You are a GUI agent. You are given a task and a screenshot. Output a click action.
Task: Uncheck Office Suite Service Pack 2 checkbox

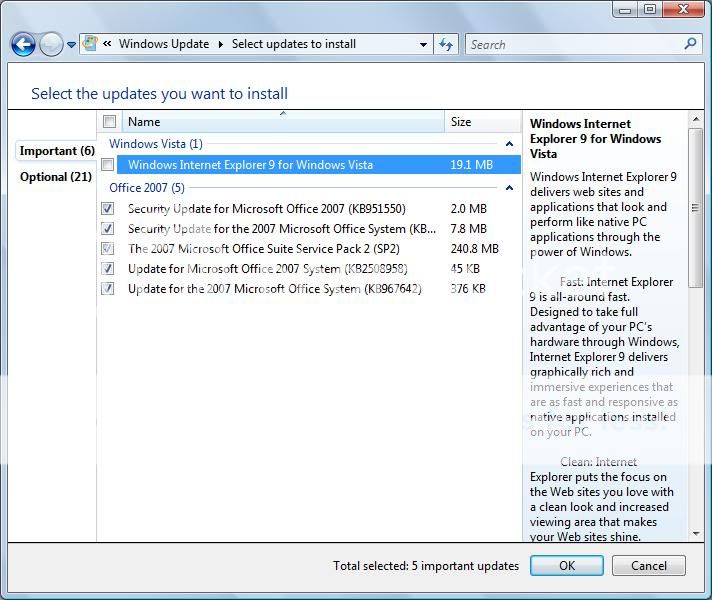coord(108,249)
